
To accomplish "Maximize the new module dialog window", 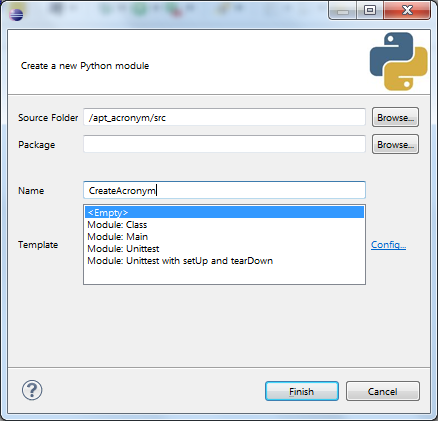I will (x=370, y=11).
